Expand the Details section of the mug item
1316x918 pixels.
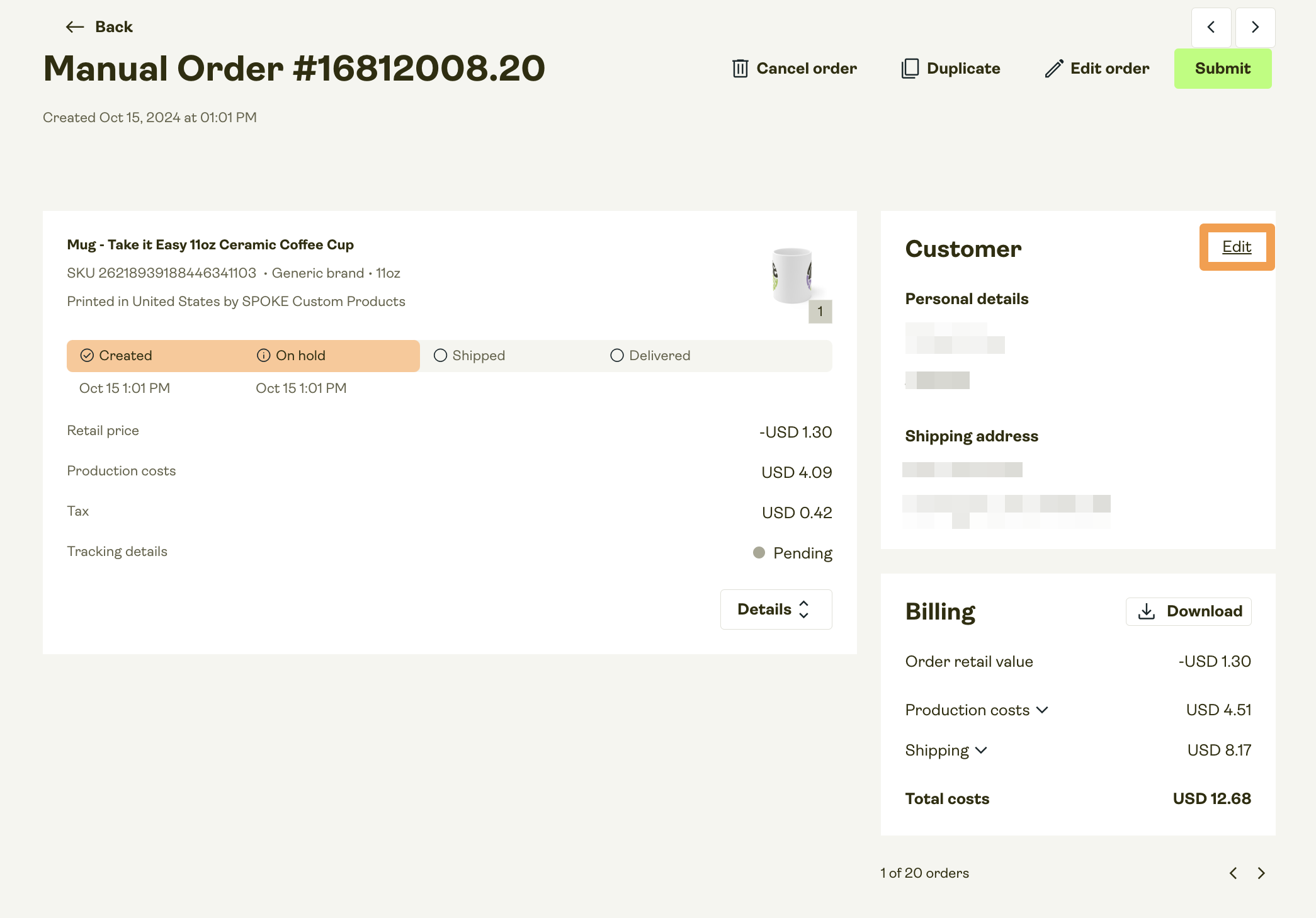(x=776, y=609)
